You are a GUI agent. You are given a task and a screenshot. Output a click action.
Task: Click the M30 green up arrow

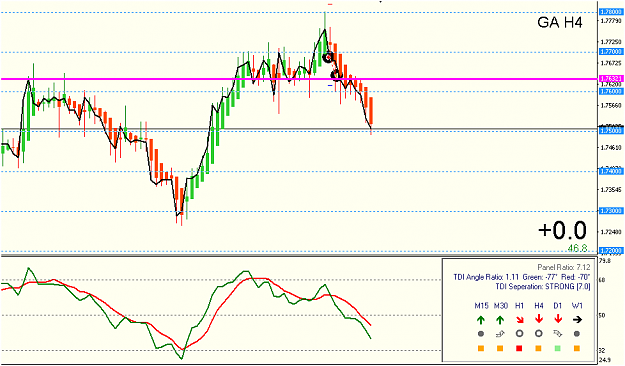(500, 319)
